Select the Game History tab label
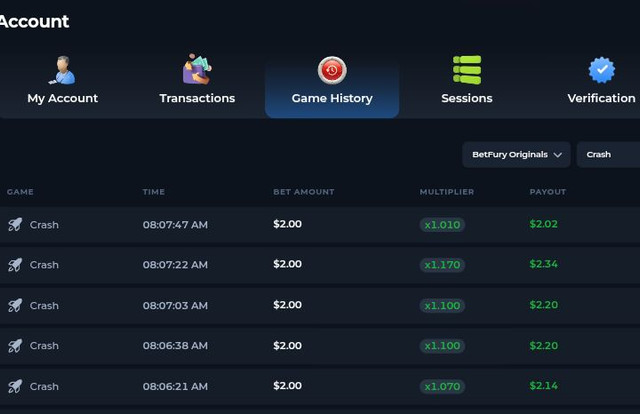The height and width of the screenshot is (414, 640). tap(332, 98)
